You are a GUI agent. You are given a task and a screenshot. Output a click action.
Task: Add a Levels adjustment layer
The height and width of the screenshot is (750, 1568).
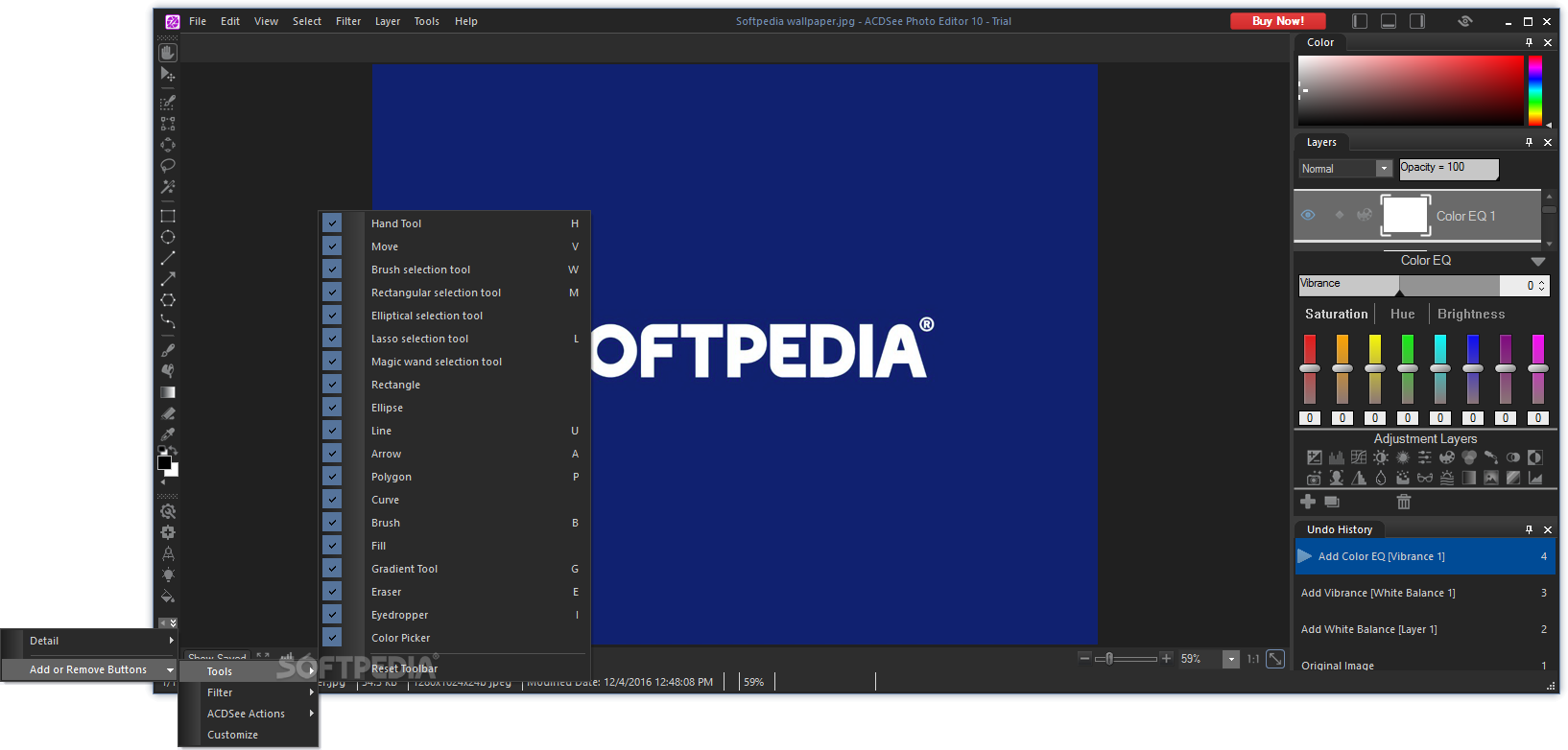tap(1337, 457)
